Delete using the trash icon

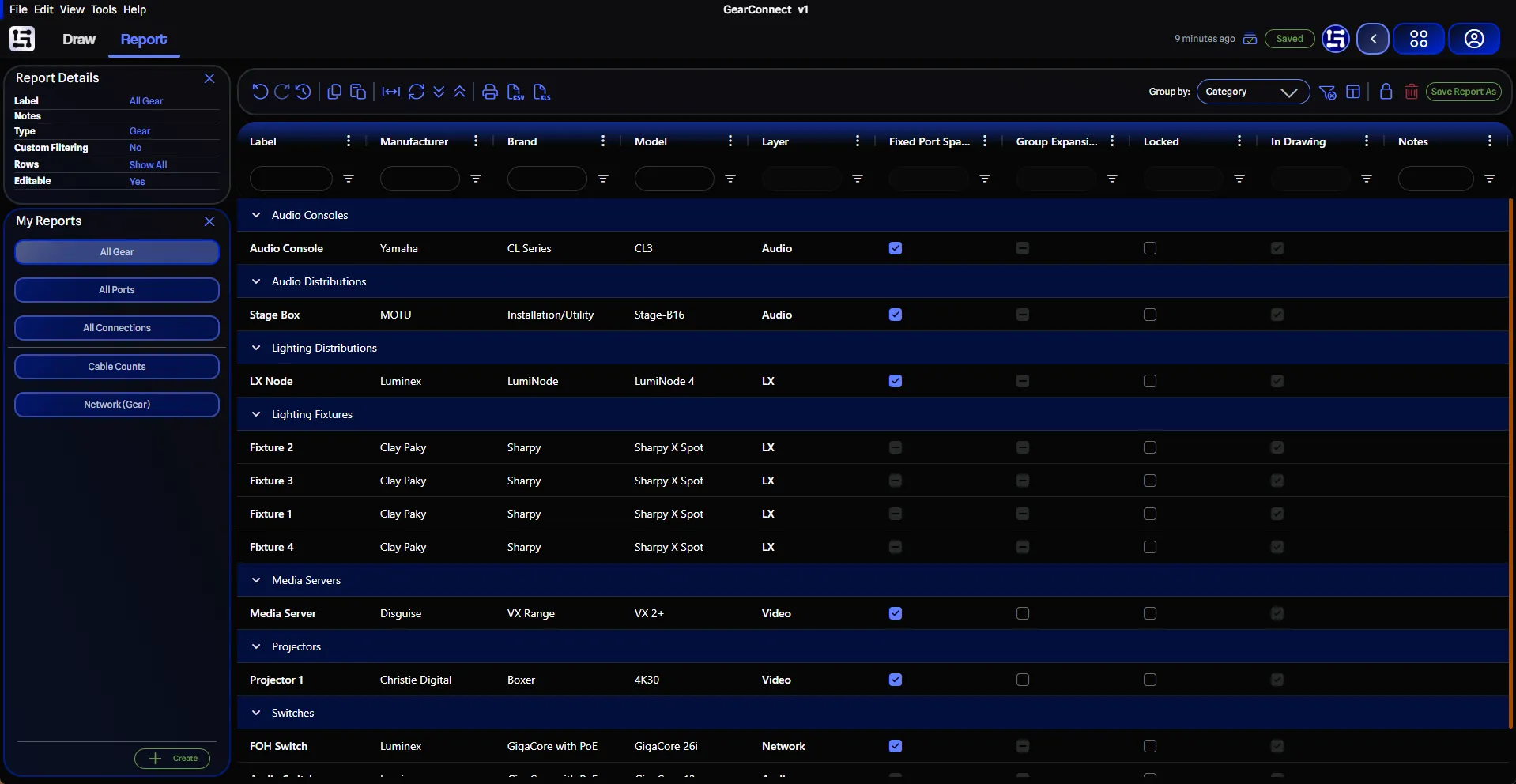1412,92
